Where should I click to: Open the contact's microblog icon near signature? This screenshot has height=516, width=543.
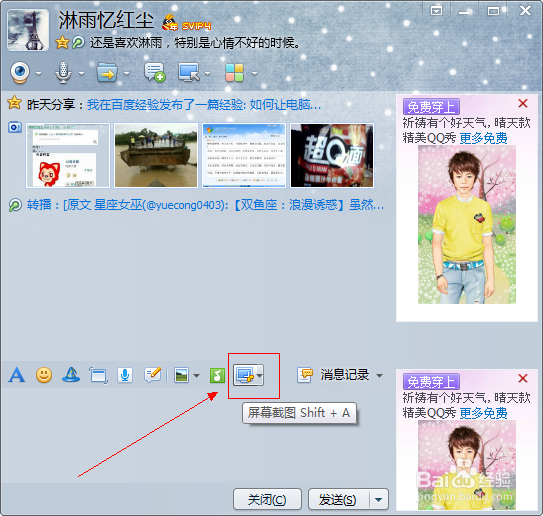(x=78, y=43)
